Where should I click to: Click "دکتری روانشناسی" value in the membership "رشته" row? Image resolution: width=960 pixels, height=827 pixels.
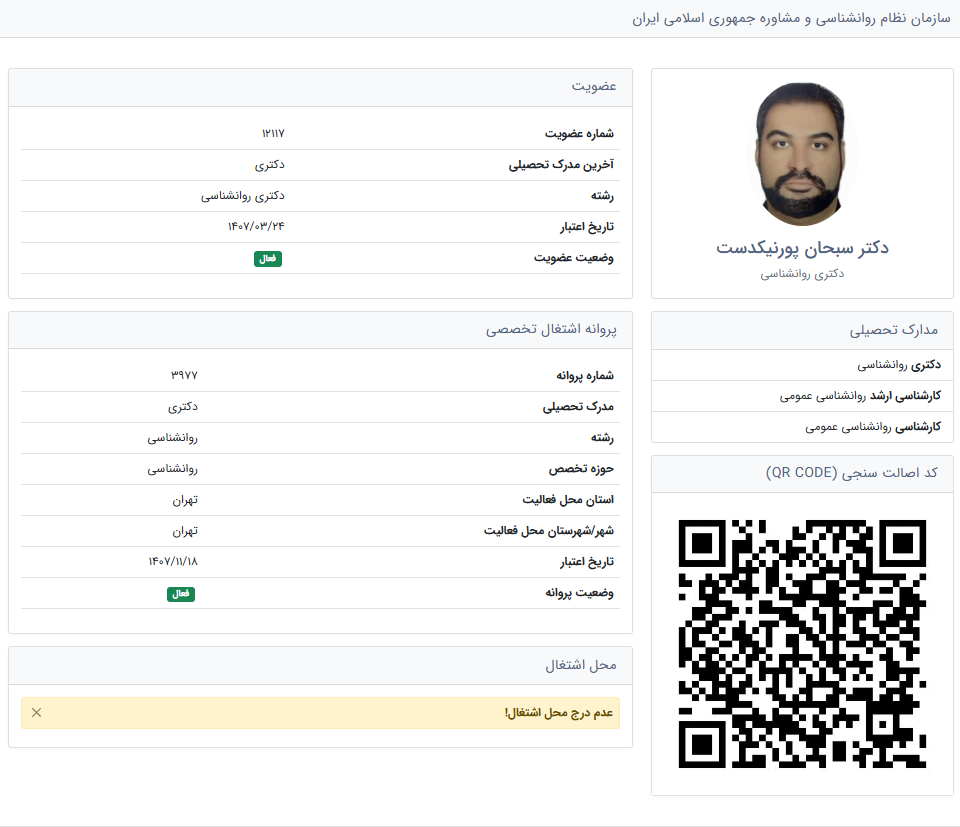pos(243,196)
